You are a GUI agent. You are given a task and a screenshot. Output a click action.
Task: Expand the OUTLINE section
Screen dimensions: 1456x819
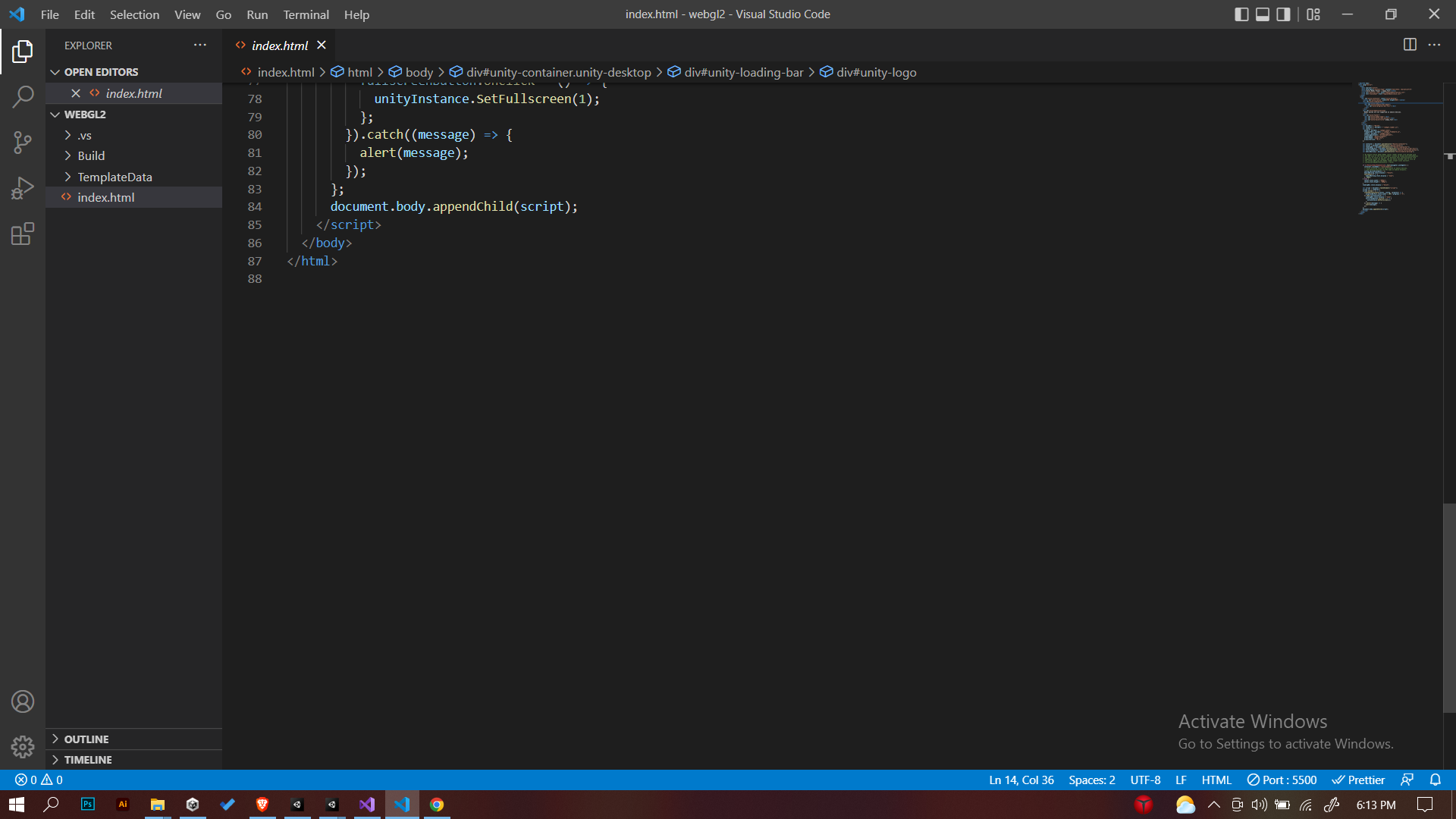86,739
